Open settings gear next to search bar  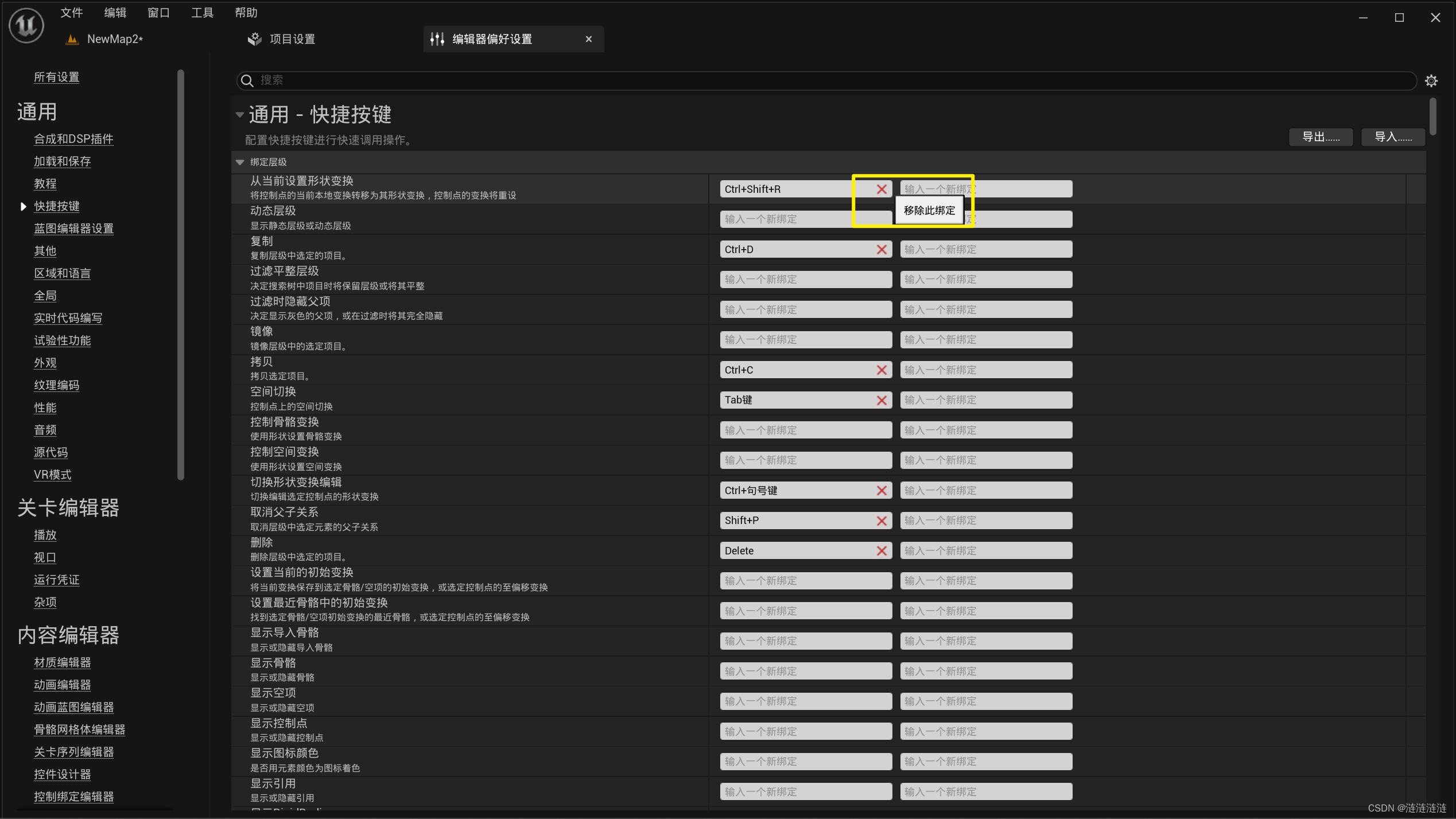click(1431, 81)
